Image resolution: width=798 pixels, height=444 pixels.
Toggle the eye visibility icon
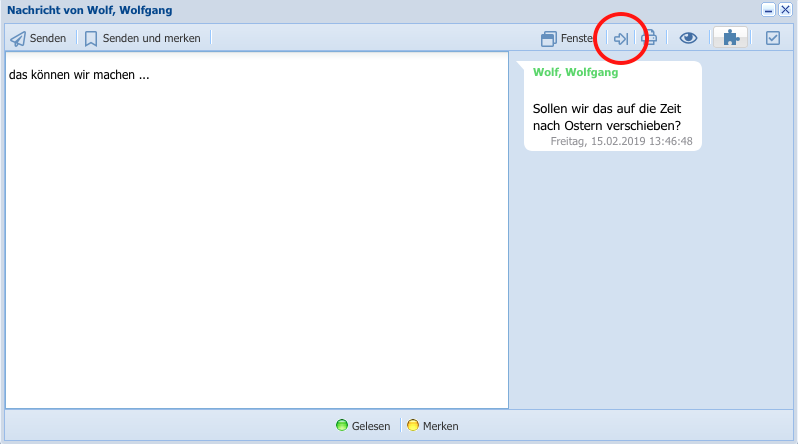pos(688,39)
